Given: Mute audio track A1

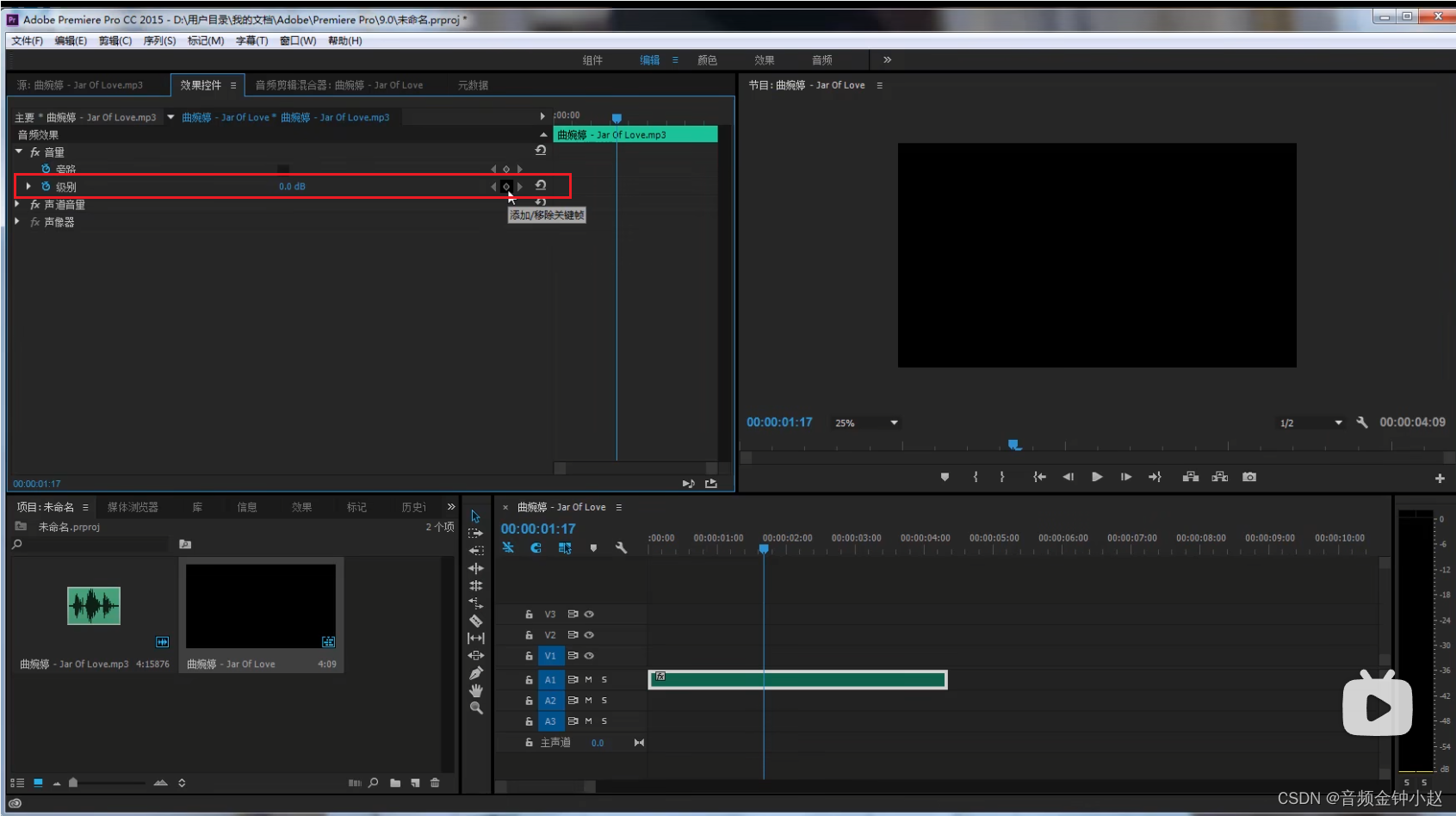Looking at the screenshot, I should click(589, 680).
